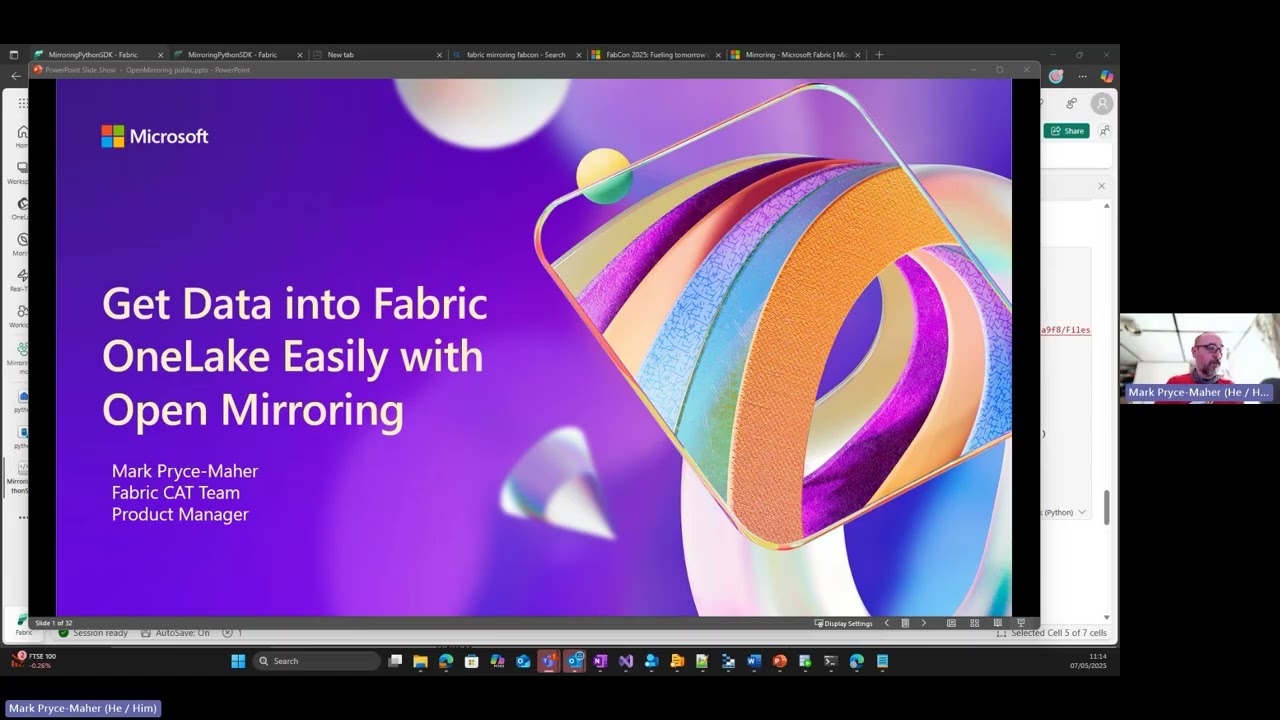The image size is (1280, 720).
Task: Open user profile avatar in Fabric
Action: (x=1102, y=103)
